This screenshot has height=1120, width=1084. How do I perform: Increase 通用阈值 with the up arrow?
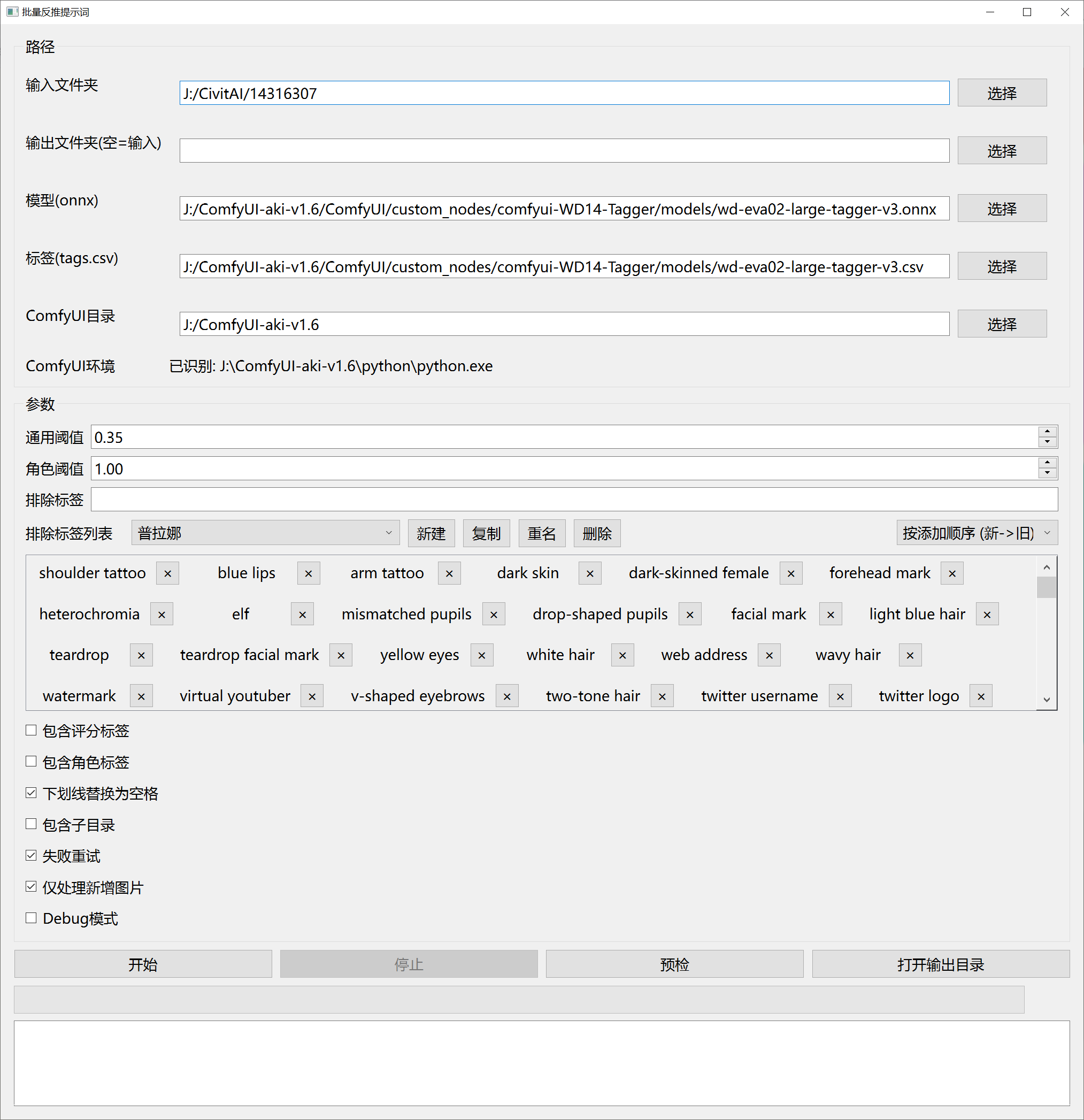1047,432
